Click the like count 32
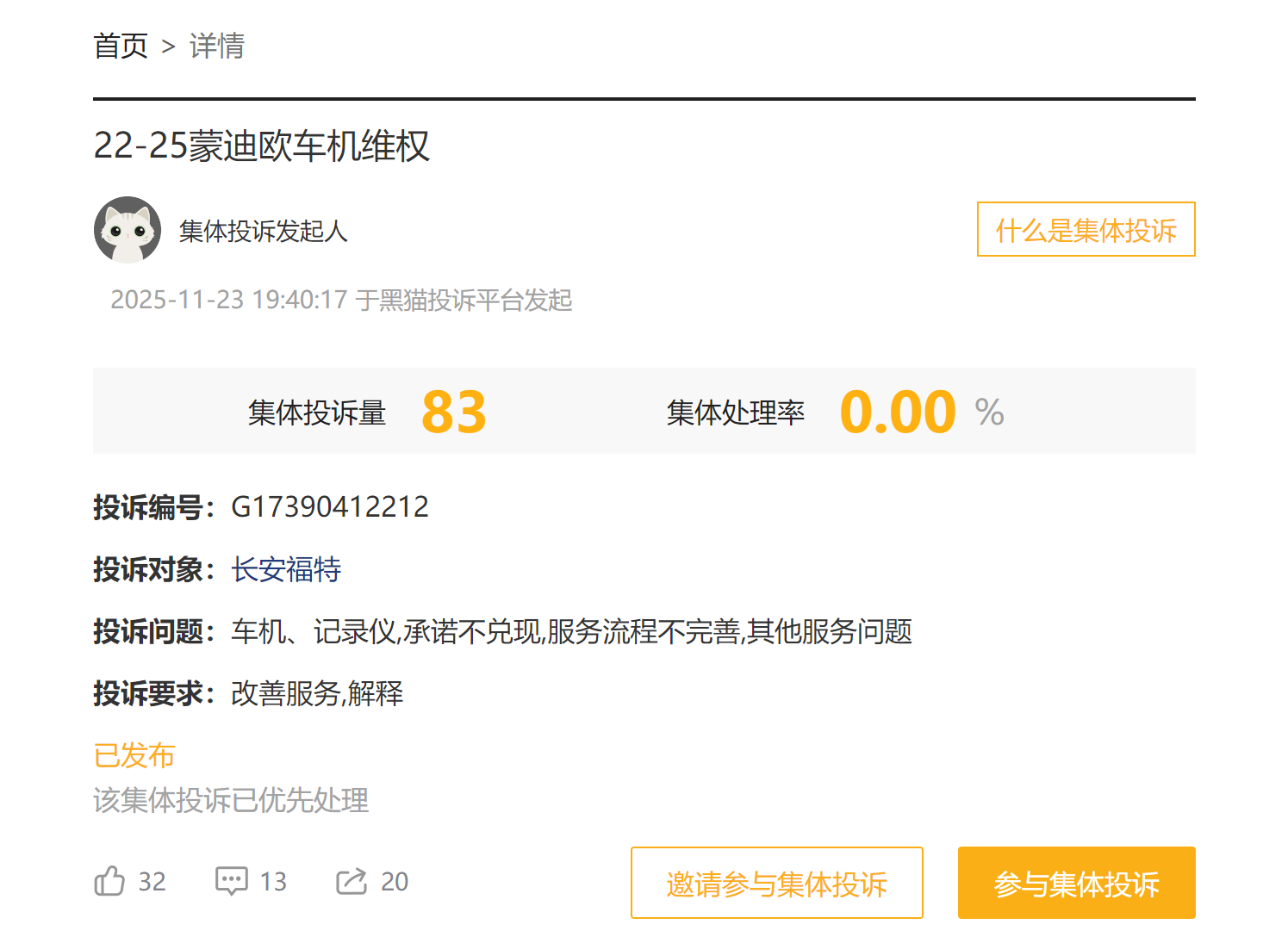Viewport: 1288px width, 943px height. 152,882
